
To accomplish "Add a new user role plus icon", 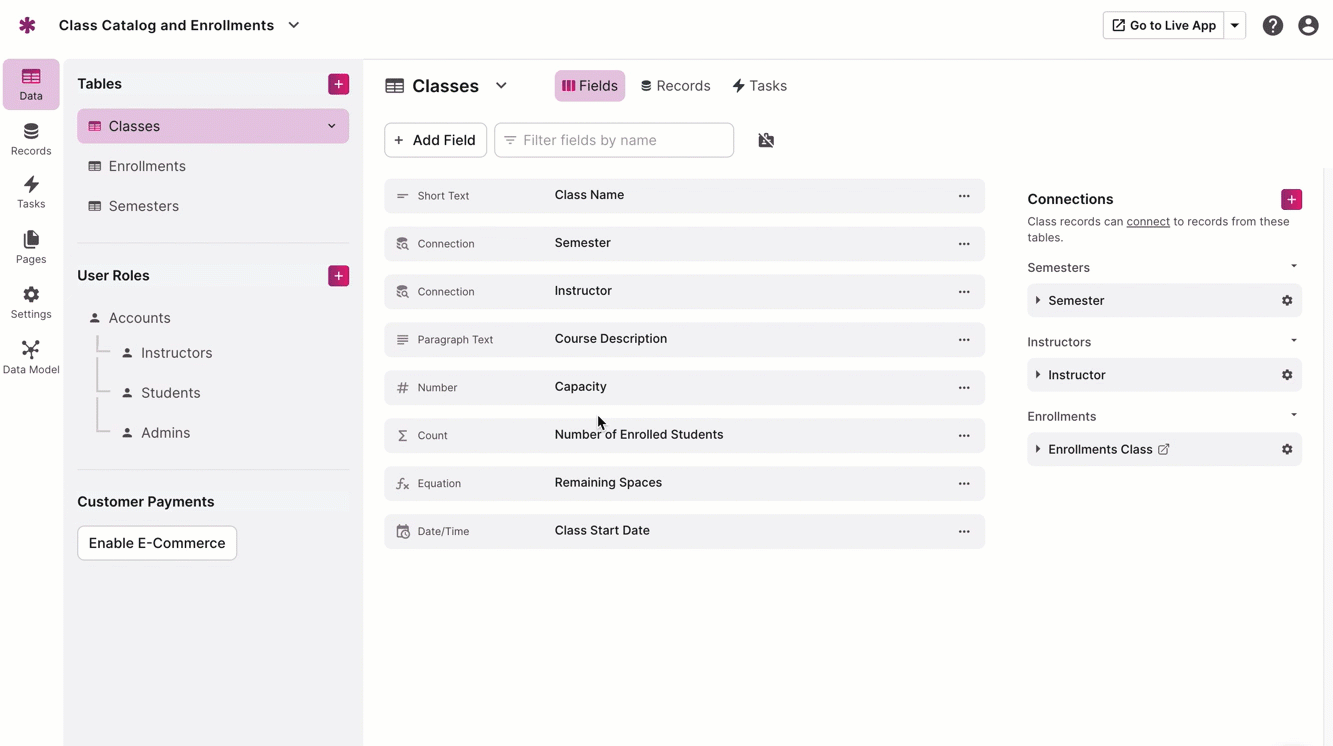I will point(338,276).
